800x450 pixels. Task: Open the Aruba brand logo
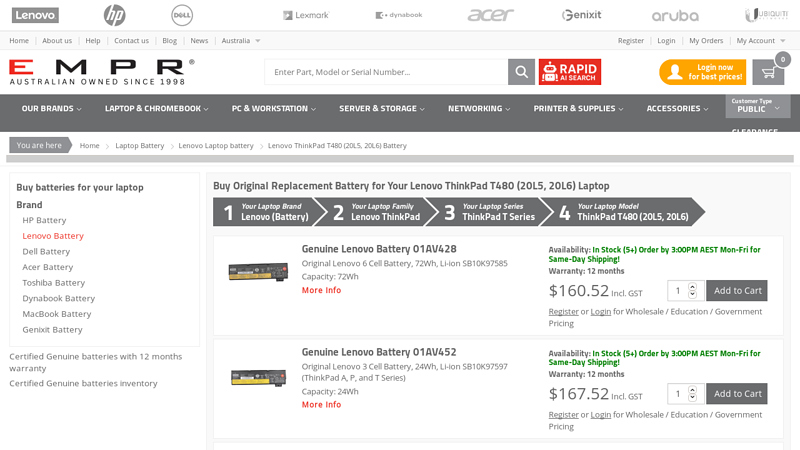pyautogui.click(x=675, y=16)
